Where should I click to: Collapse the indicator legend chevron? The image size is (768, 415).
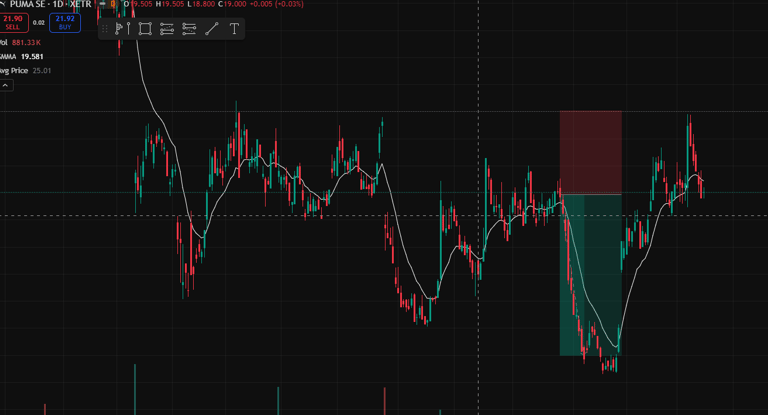(x=5, y=85)
